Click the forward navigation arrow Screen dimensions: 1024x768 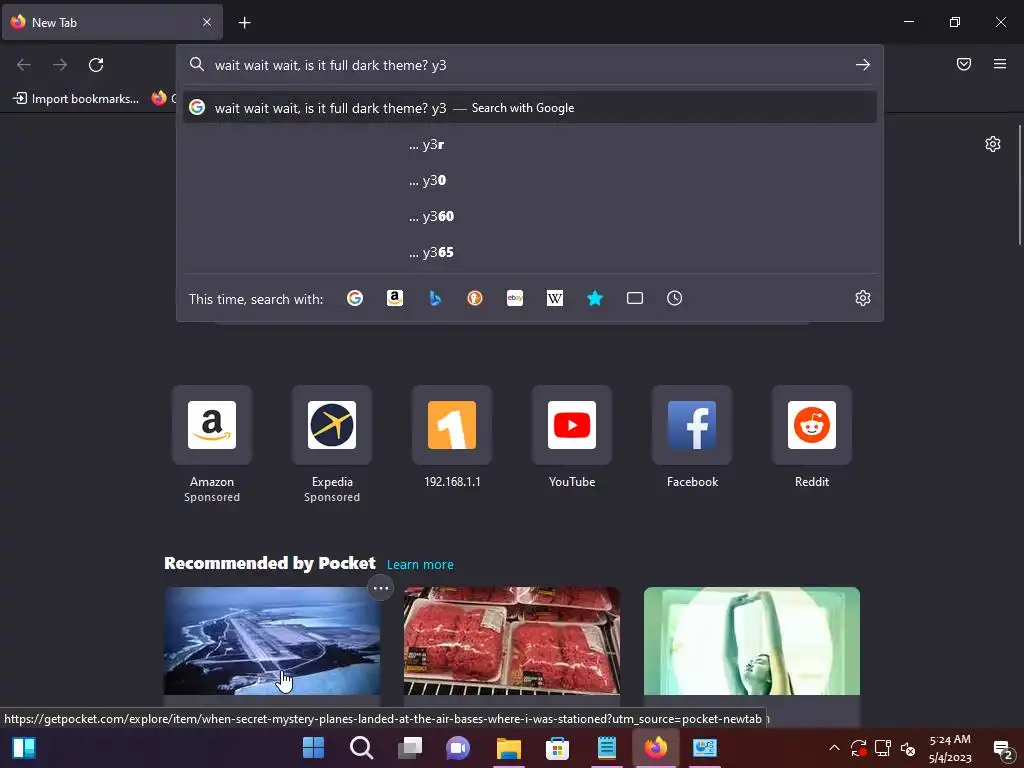(x=60, y=65)
